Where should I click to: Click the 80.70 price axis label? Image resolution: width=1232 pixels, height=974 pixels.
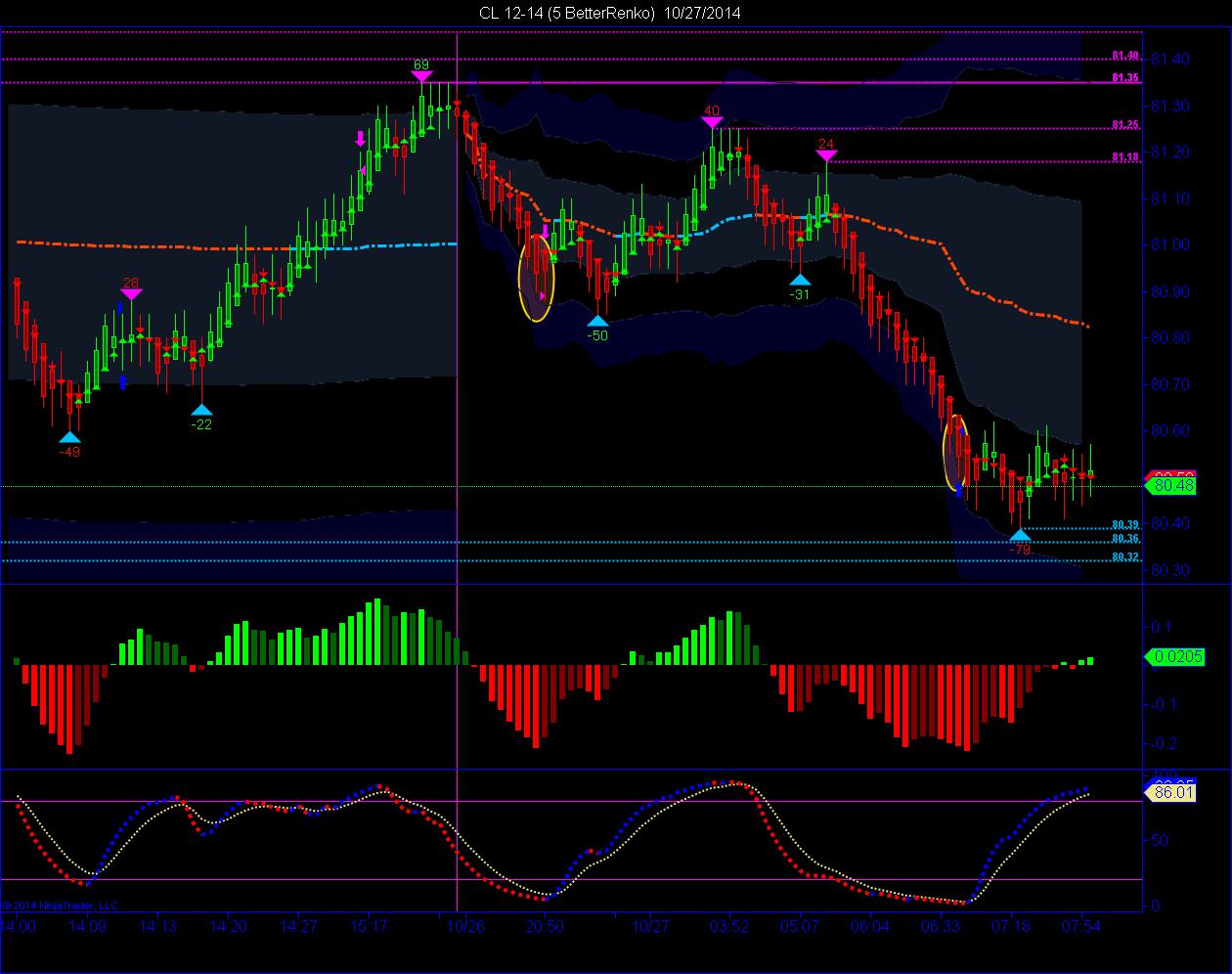click(x=1170, y=384)
